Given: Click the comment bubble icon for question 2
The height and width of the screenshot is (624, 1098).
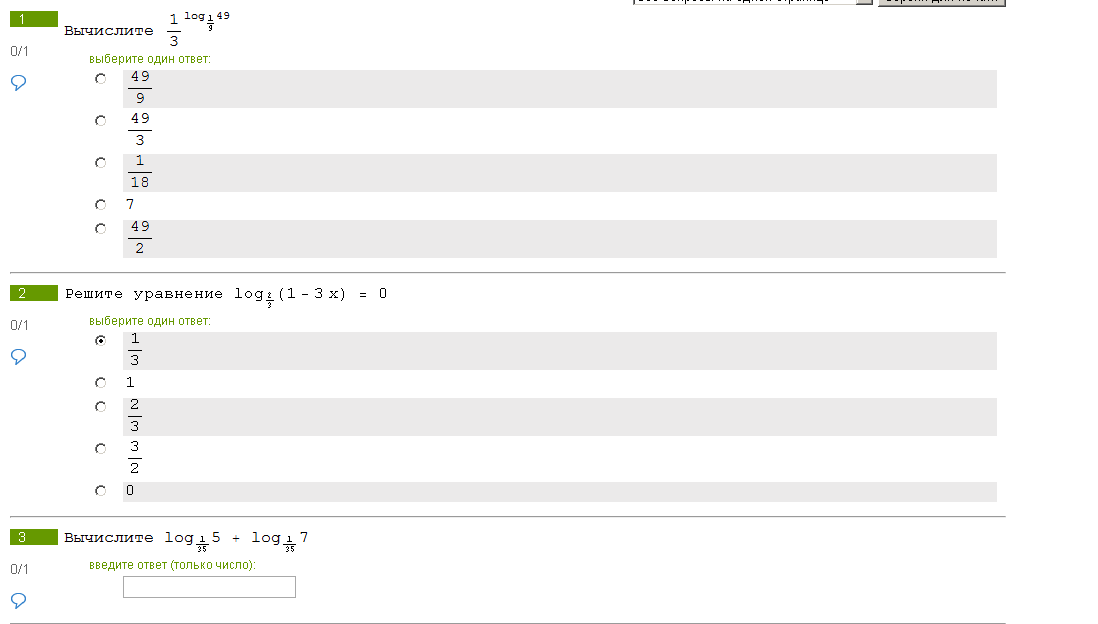Looking at the screenshot, I should (x=18, y=356).
